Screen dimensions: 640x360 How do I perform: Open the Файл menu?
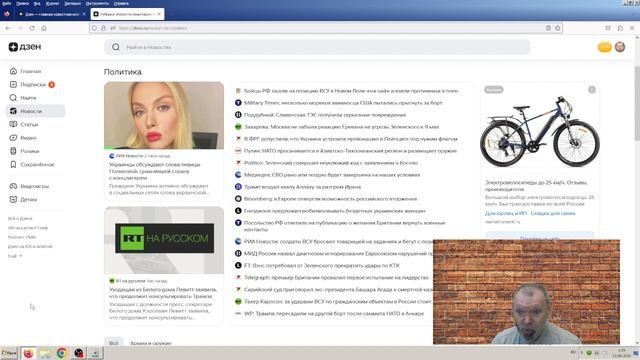click(7, 3)
